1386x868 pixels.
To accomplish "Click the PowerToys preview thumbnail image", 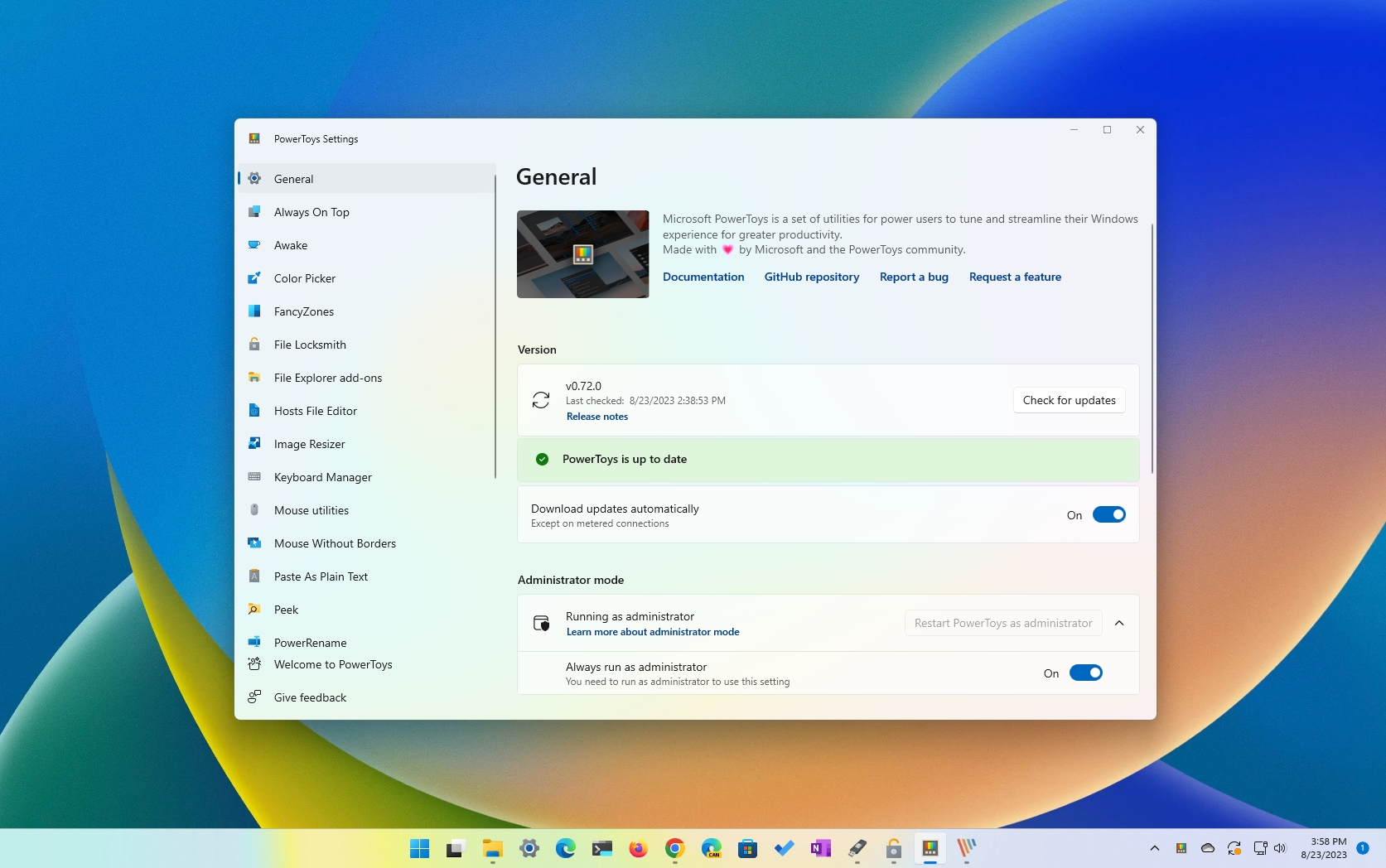I will point(583,254).
